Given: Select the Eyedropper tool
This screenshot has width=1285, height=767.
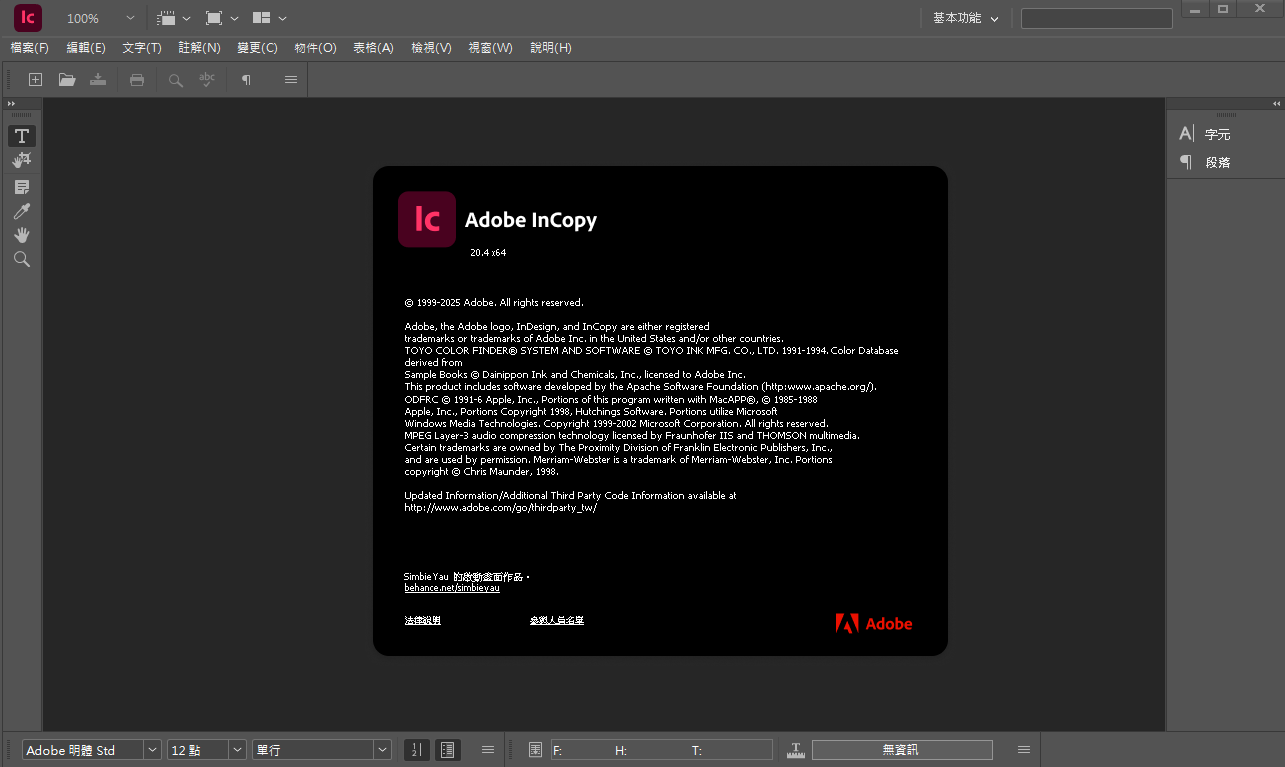Looking at the screenshot, I should [x=21, y=211].
